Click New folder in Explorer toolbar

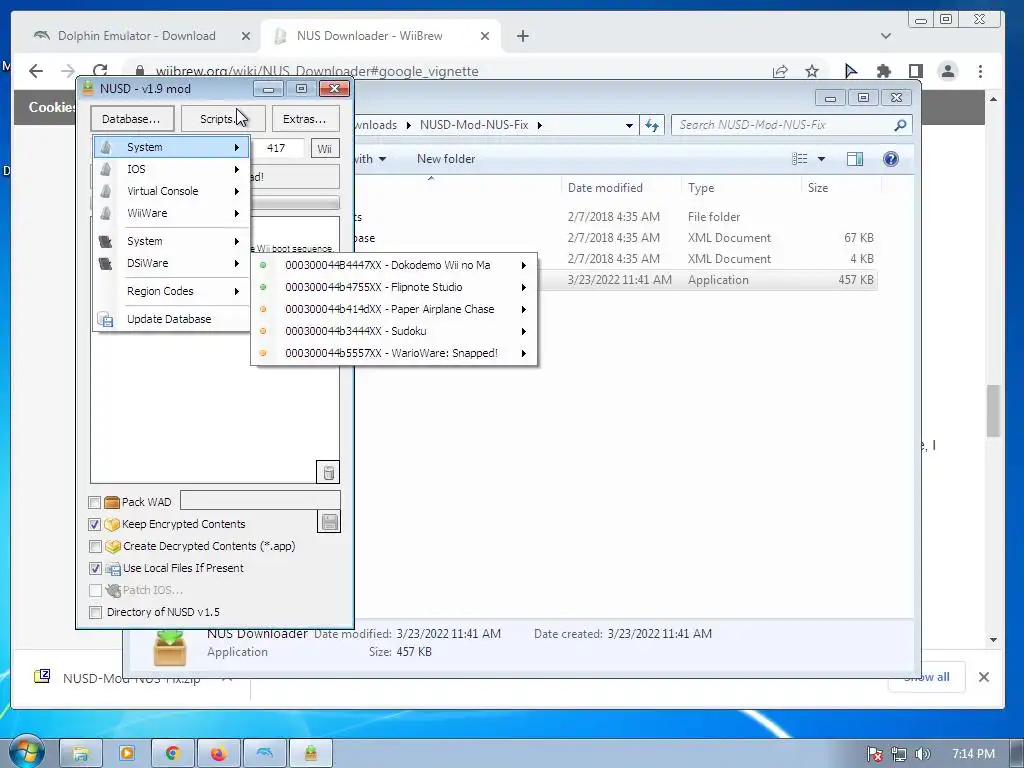pyautogui.click(x=446, y=159)
